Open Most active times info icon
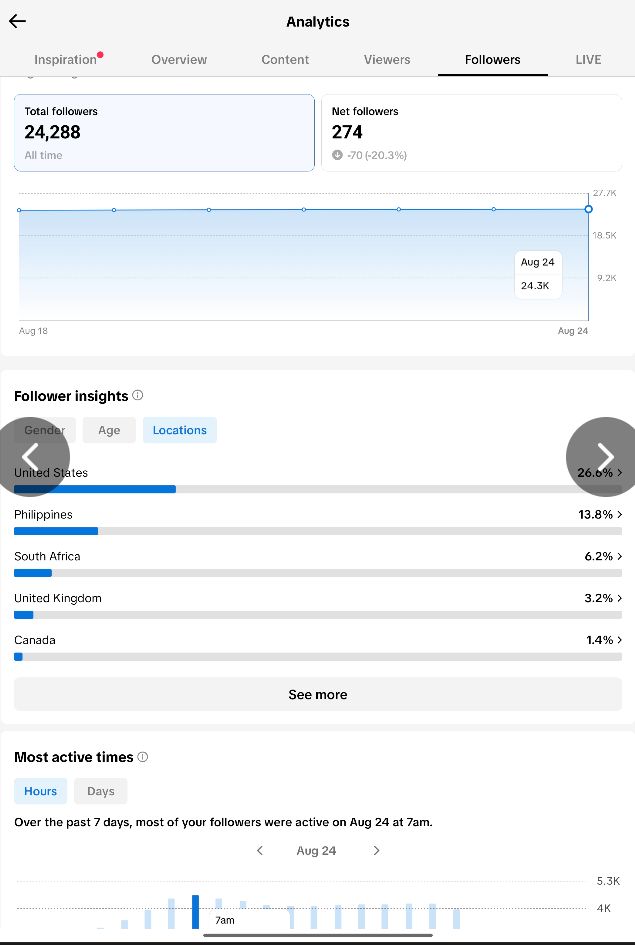This screenshot has width=635, height=945. click(143, 757)
